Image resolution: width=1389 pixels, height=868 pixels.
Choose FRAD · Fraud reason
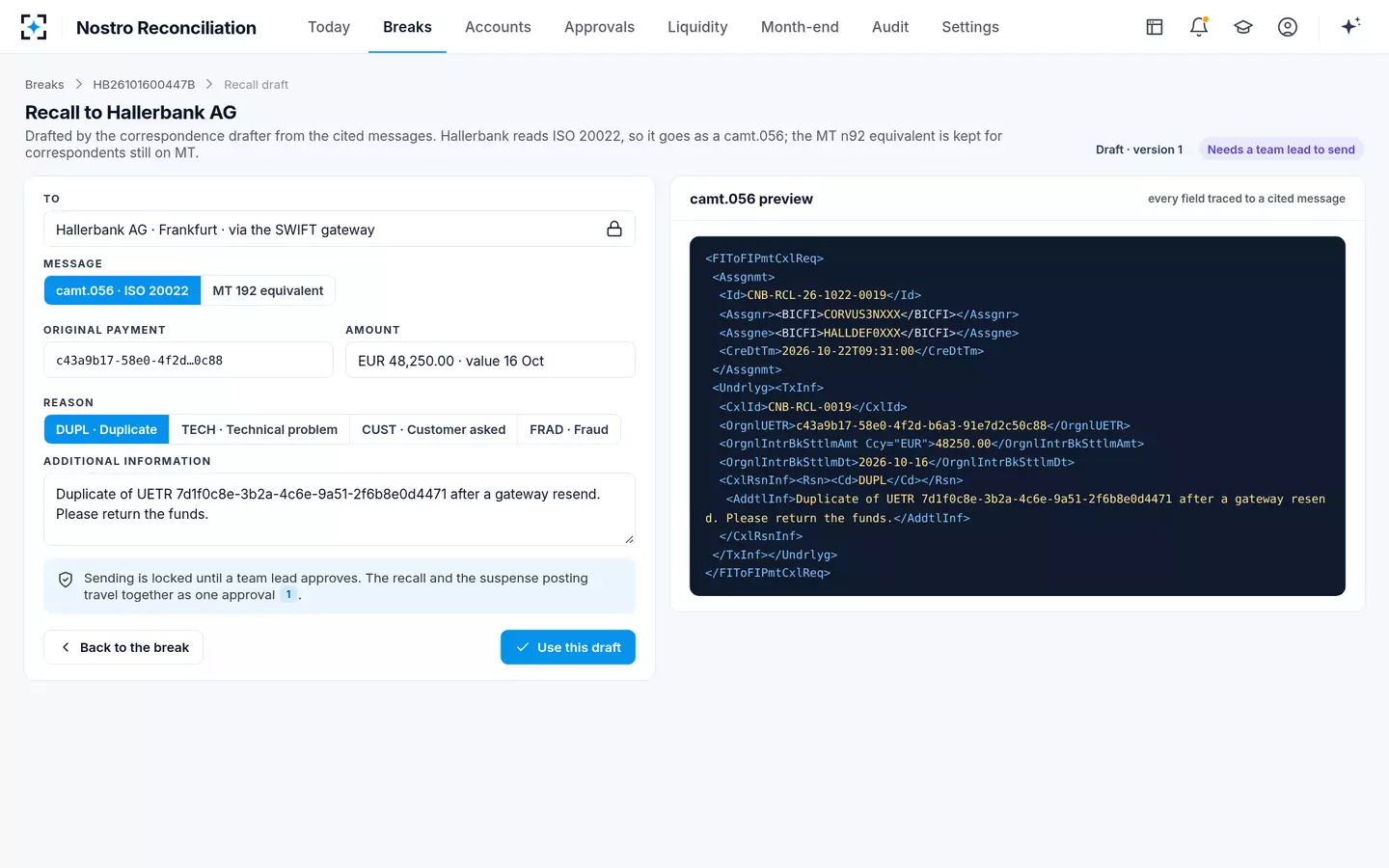569,429
